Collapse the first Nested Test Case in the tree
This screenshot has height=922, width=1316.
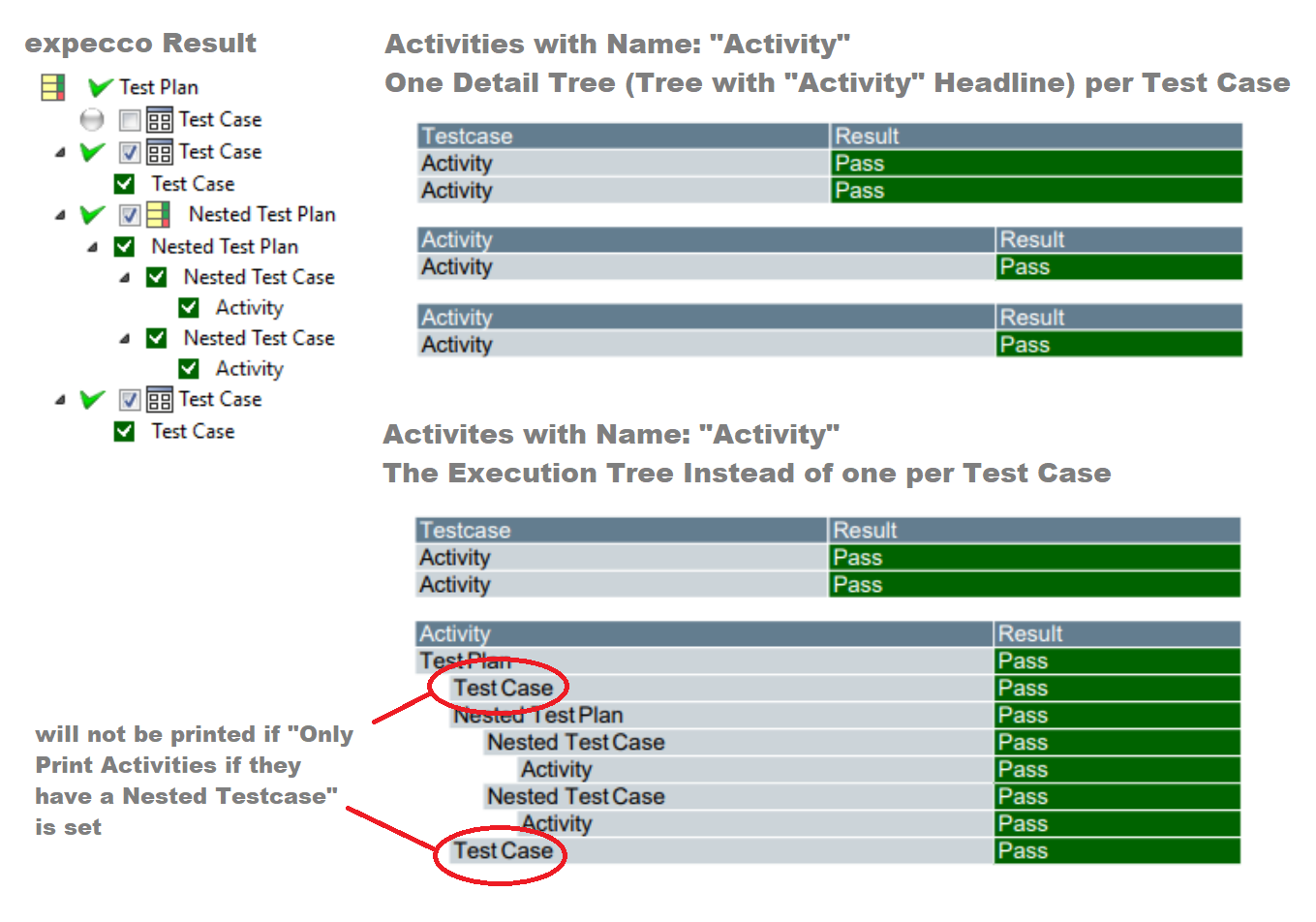(125, 278)
